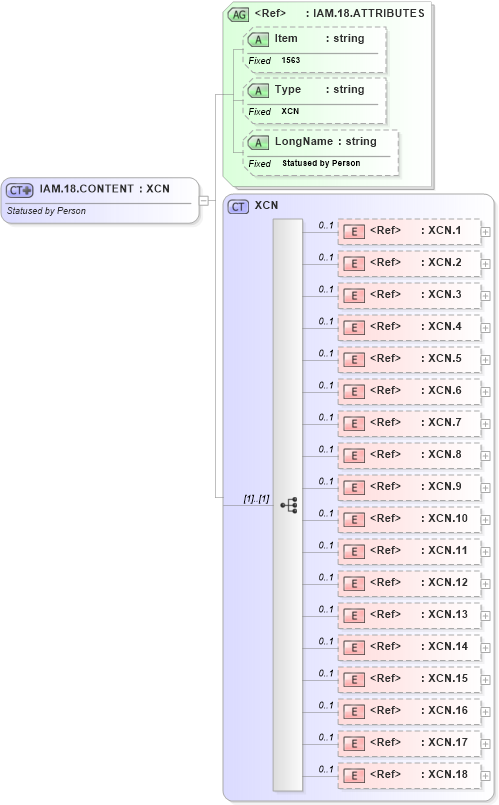Click the 'Item' attribute name
Screen dimensions: 499x805
pos(286,39)
